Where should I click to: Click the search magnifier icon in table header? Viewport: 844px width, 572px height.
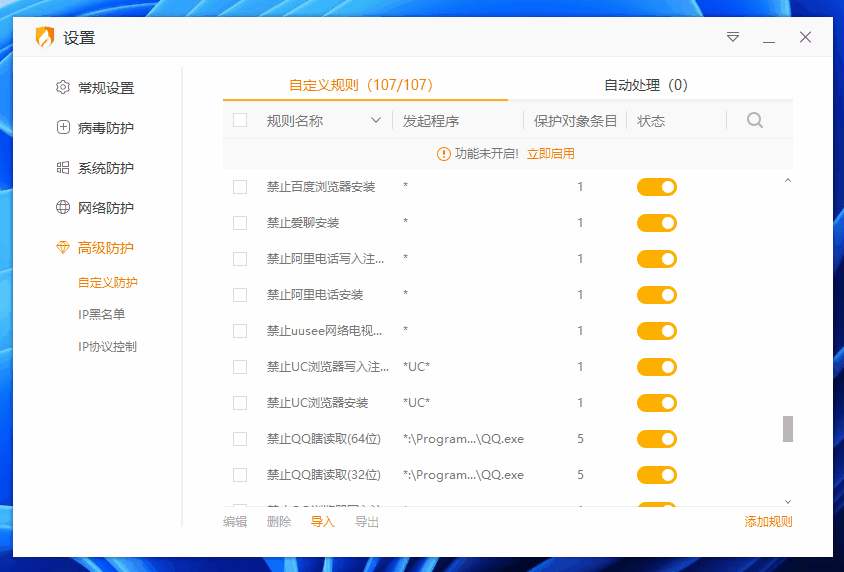pyautogui.click(x=755, y=120)
